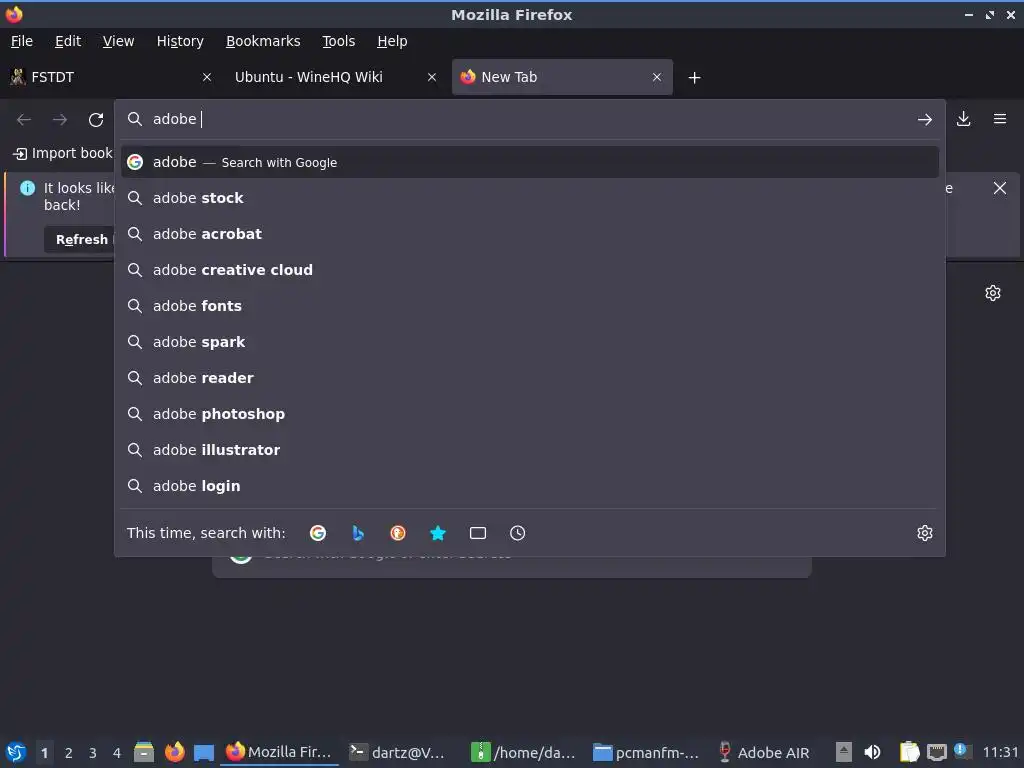The image size is (1024, 768).
Task: Open the Downloads toolbar icon
Action: [x=963, y=119]
